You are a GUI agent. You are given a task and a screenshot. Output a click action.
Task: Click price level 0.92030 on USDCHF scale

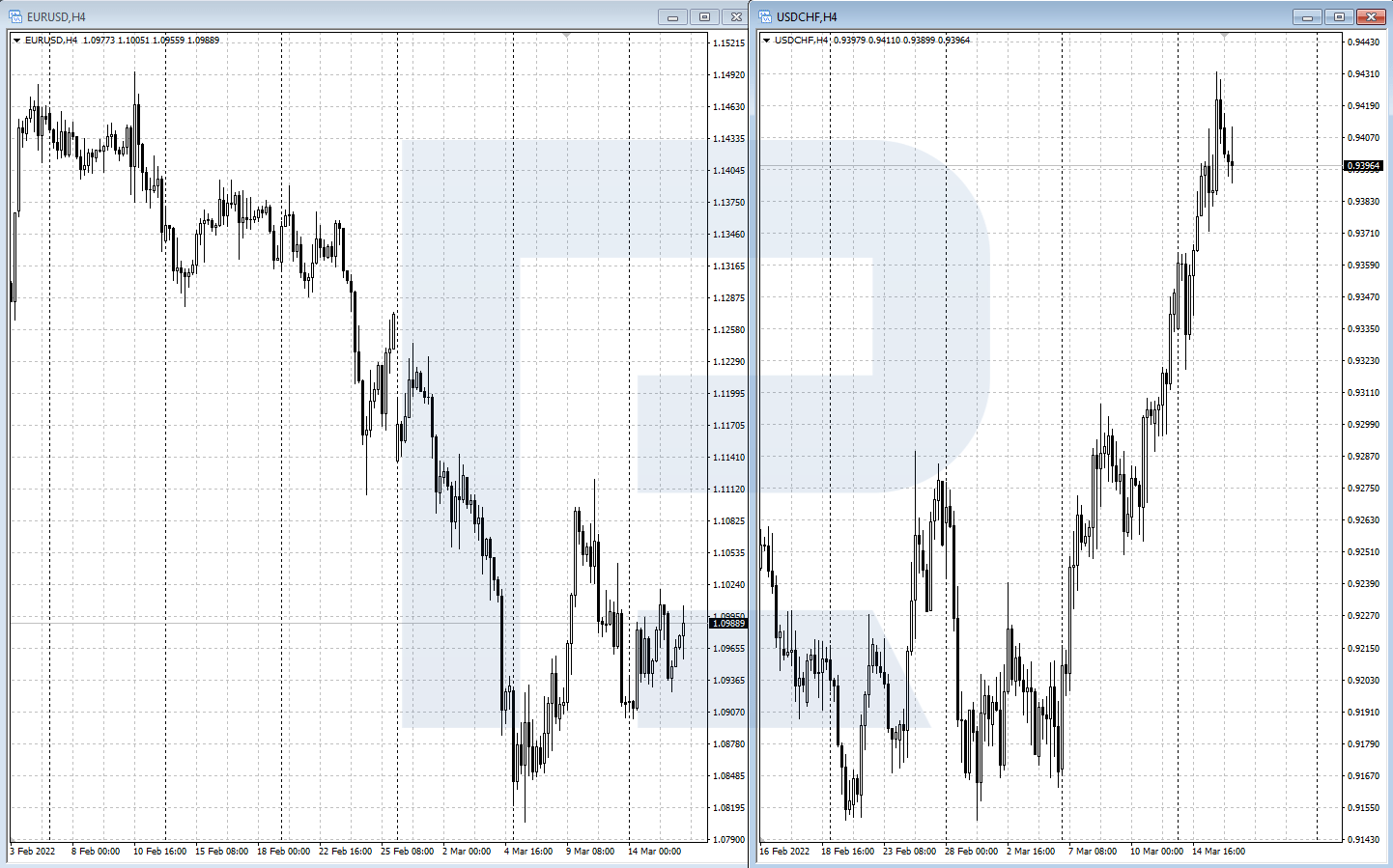pyautogui.click(x=1363, y=681)
